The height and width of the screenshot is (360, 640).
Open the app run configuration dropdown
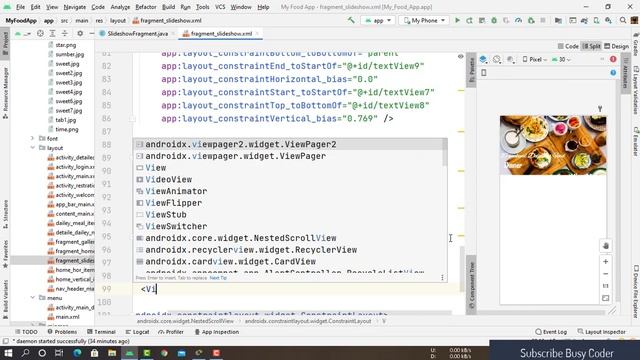tap(378, 20)
